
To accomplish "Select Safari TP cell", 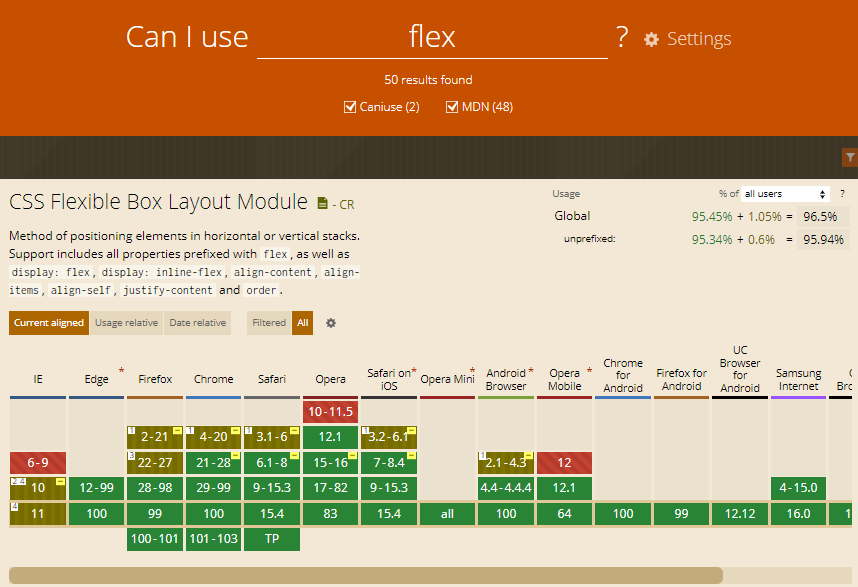I will pyautogui.click(x=272, y=539).
